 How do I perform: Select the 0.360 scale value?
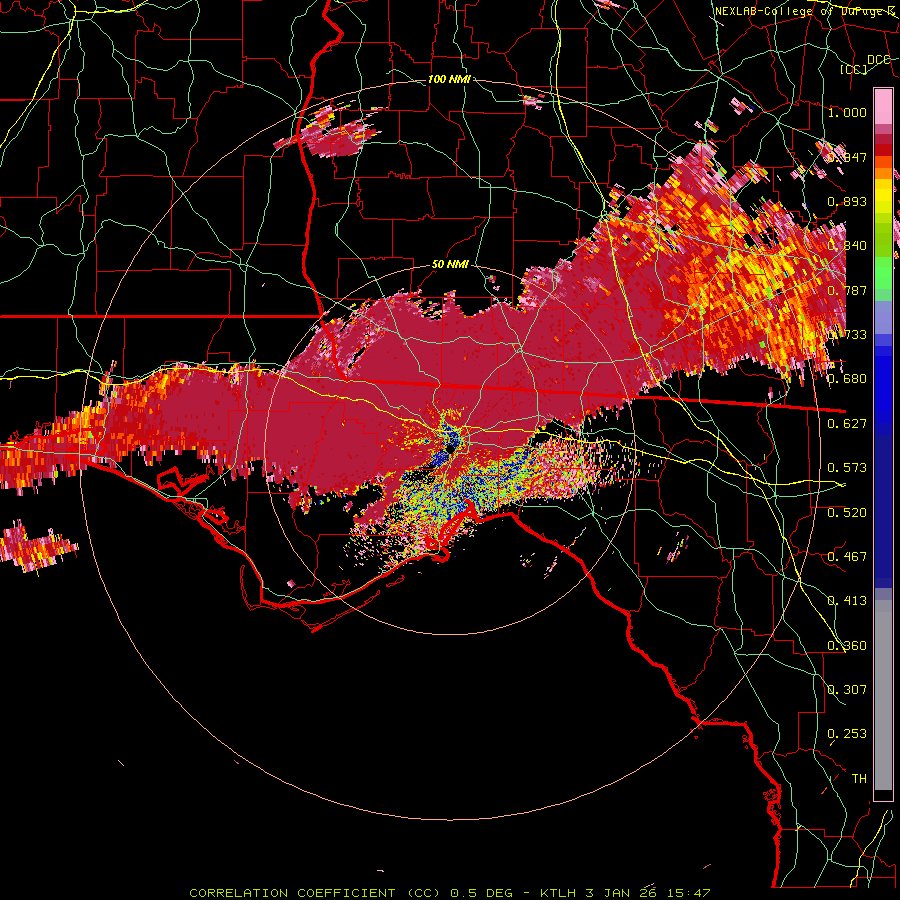click(x=847, y=646)
